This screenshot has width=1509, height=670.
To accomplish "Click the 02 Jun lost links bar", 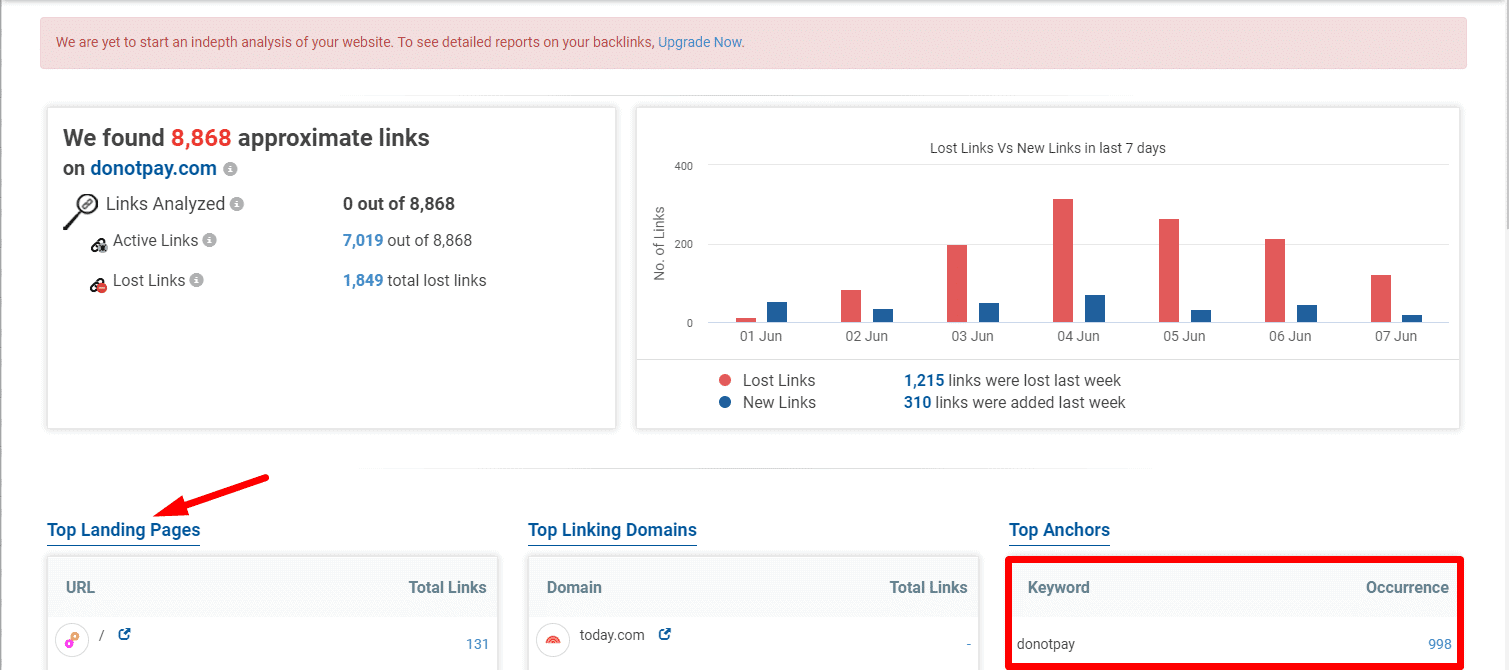I will click(x=851, y=306).
